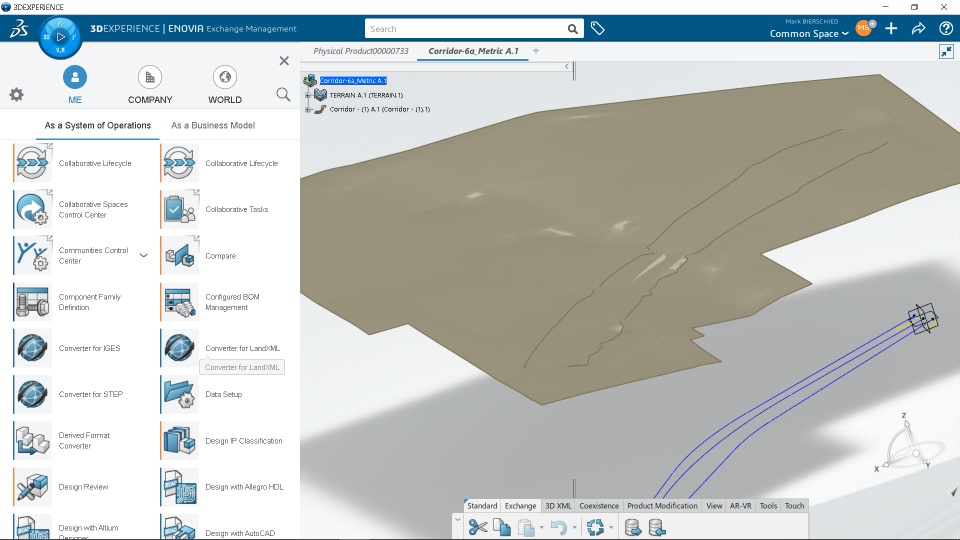Open compass settings gear icon
Image resolution: width=960 pixels, height=540 pixels.
click(17, 94)
